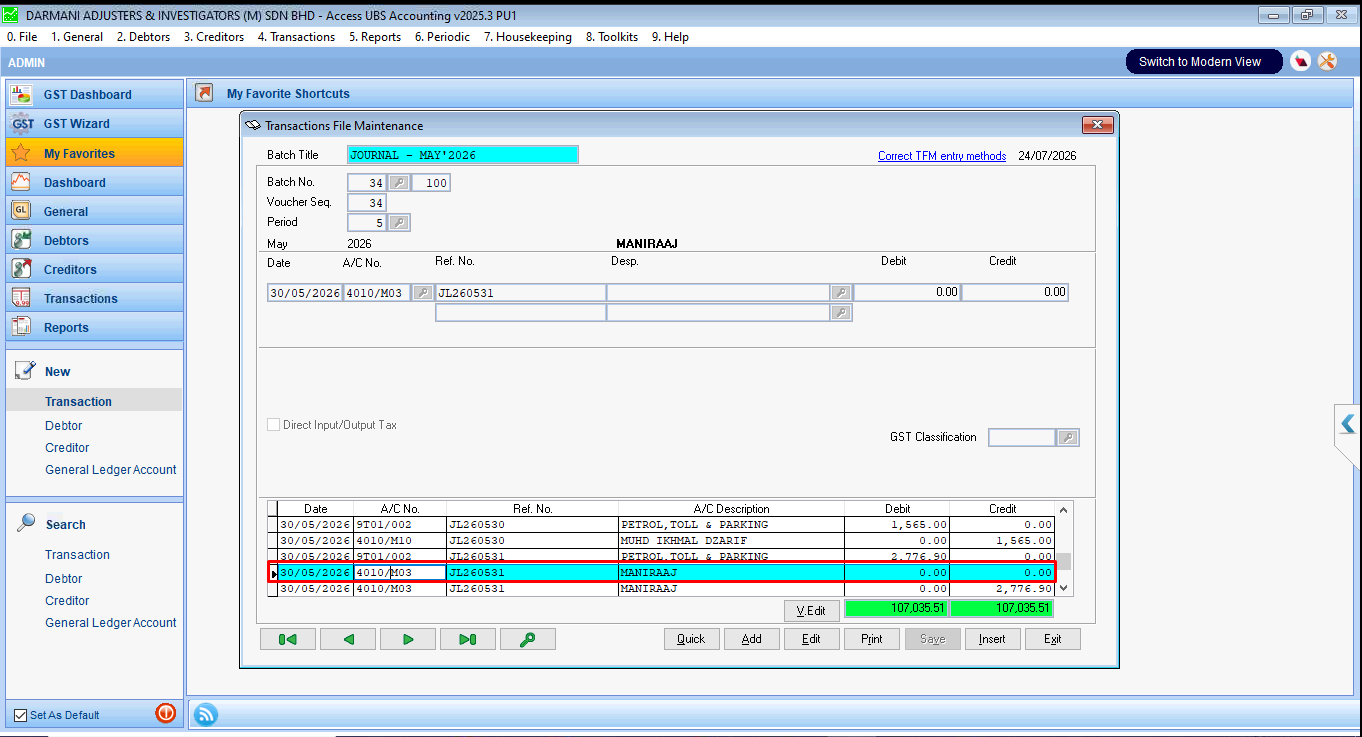This screenshot has height=737, width=1362.
Task: Open the Transactions sidebar section
Action: (95, 299)
